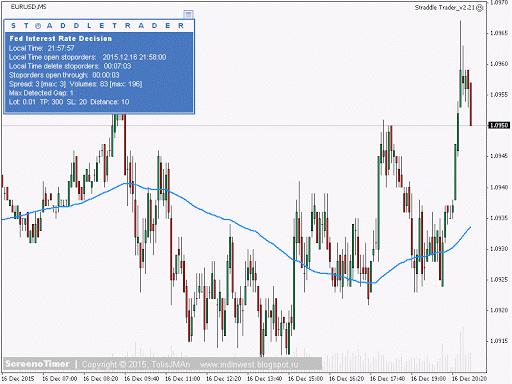Click the 16 Dec 16:20 time axis label
The height and width of the screenshot is (384, 512).
coord(347,379)
